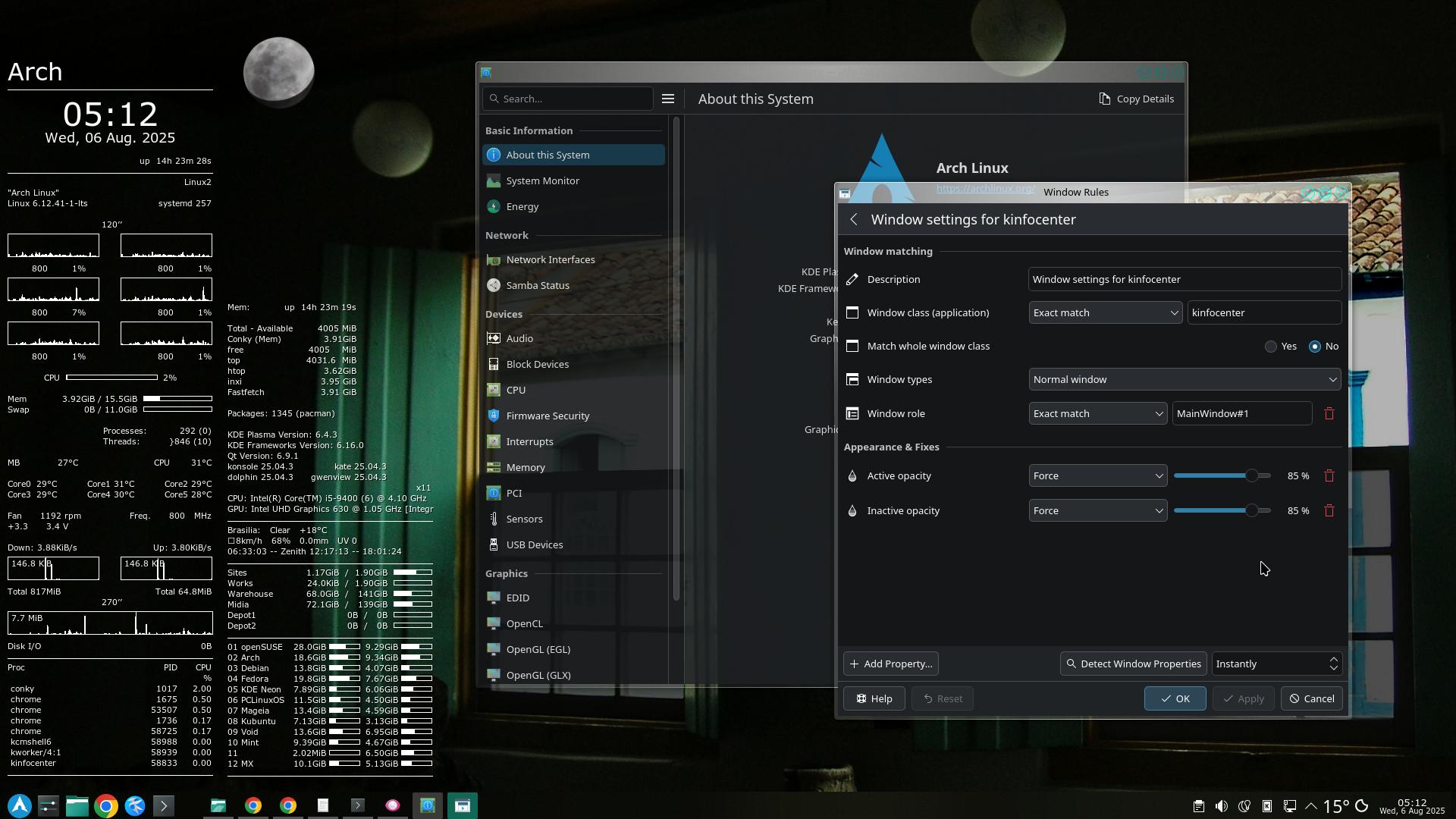Adjust the Inactive opacity slider
The height and width of the screenshot is (819, 1456).
click(x=1222, y=511)
